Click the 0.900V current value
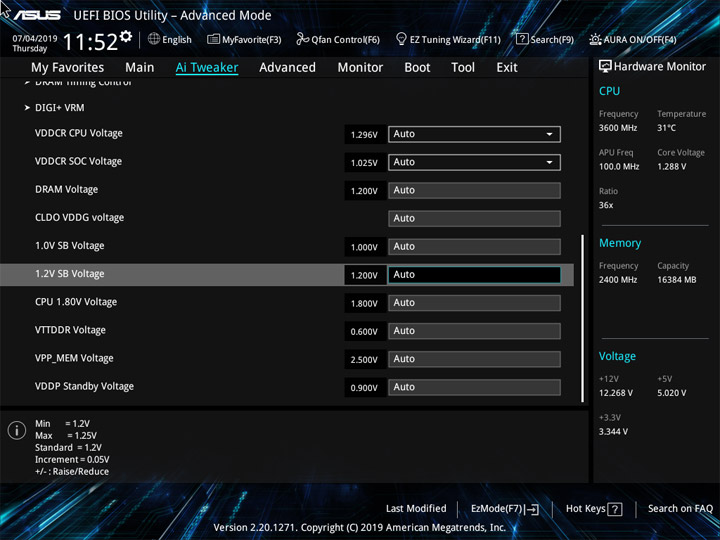This screenshot has width=720, height=540. coord(364,388)
